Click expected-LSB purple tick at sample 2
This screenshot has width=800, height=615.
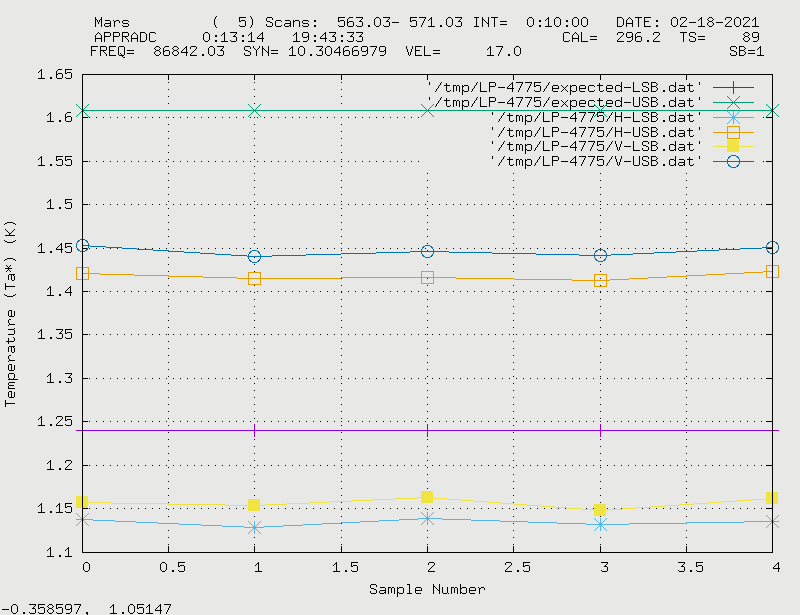[428, 431]
